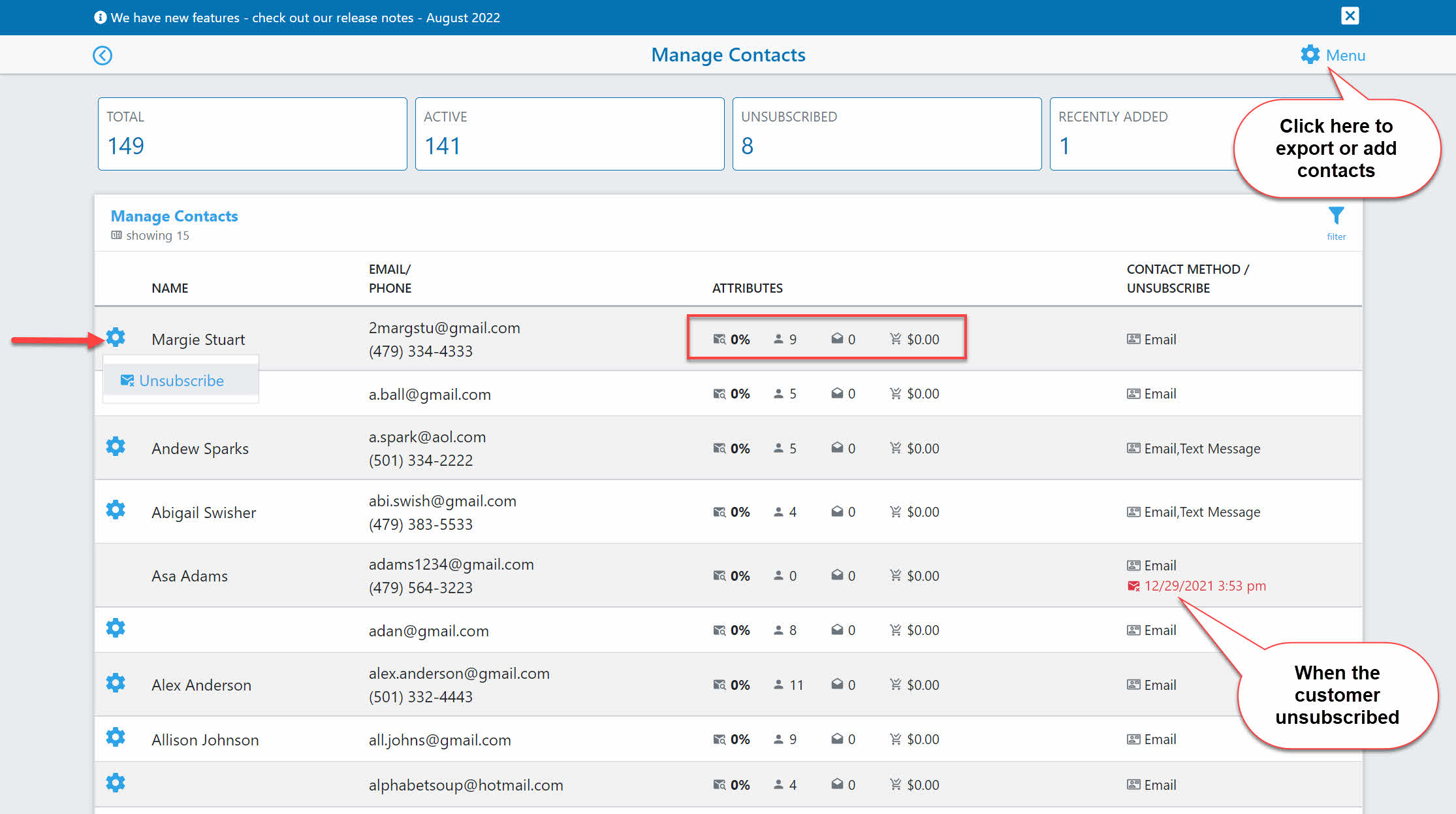Click the opened mail icon for Alex Anderson

837,684
